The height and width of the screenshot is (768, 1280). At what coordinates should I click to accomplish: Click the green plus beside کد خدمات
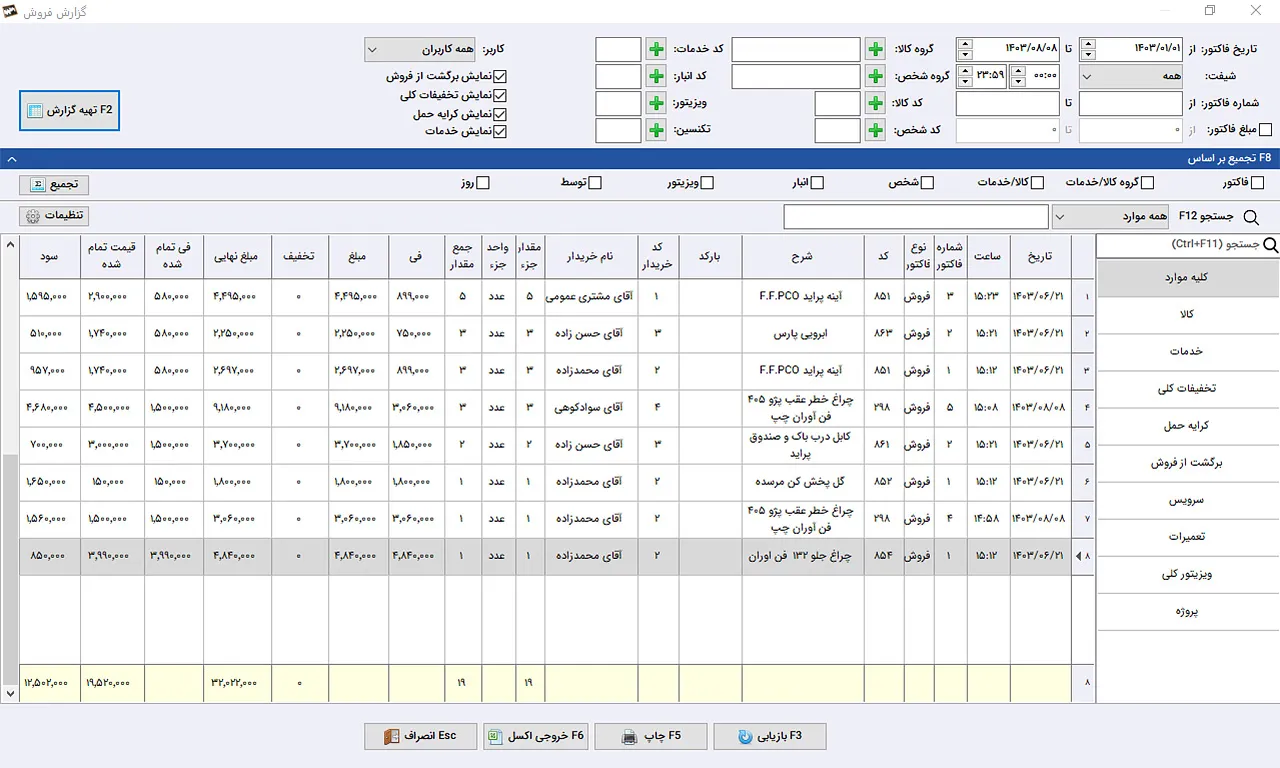pyautogui.click(x=656, y=49)
